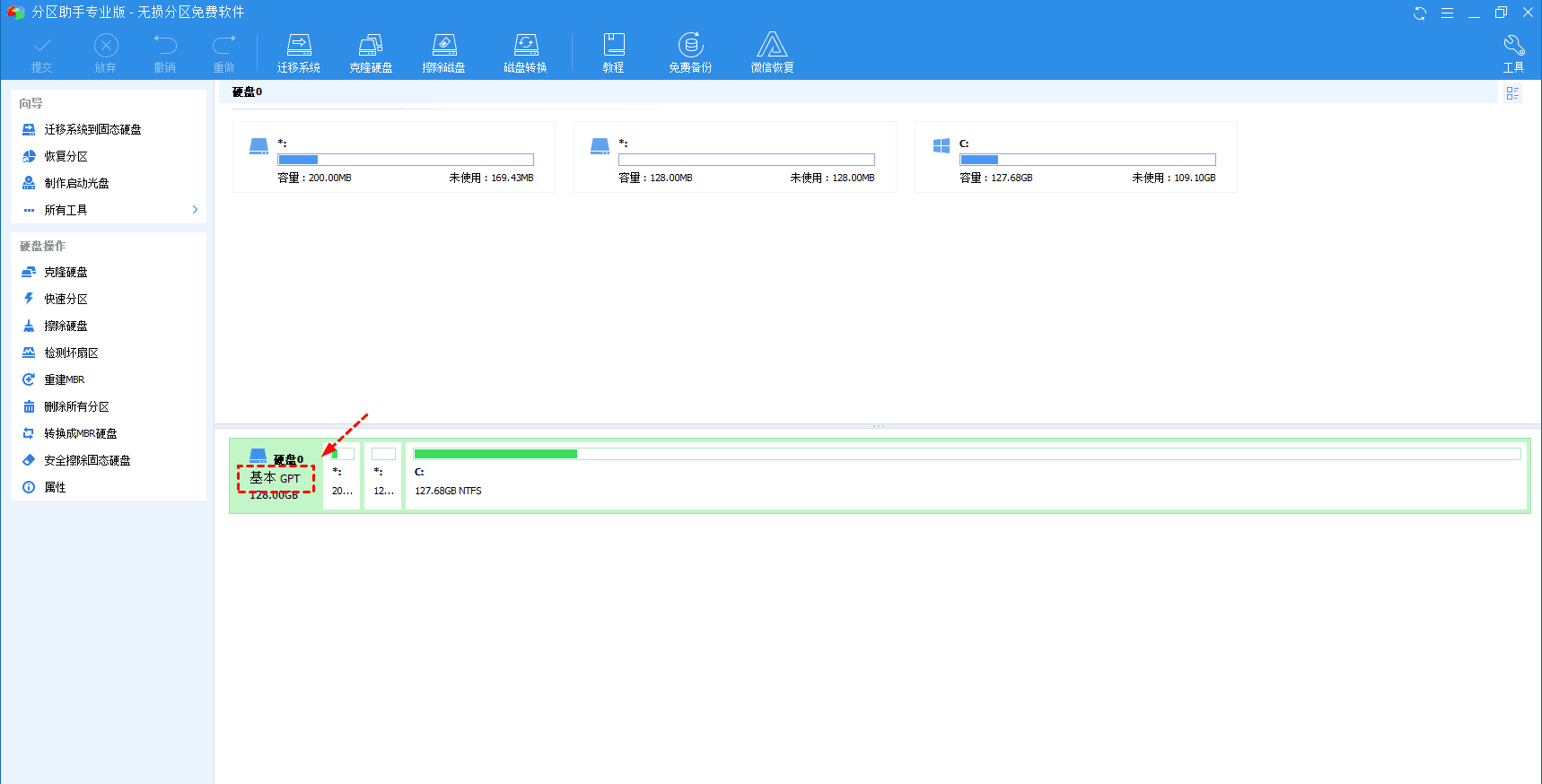
Task: Select the 20... partition block in disk map
Action: (342, 475)
